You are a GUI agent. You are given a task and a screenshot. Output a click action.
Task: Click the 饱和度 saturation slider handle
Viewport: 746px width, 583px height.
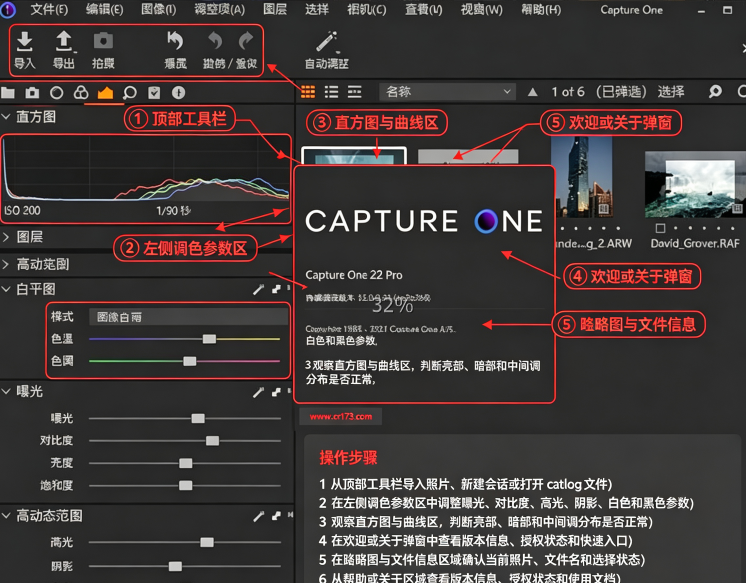click(x=186, y=485)
